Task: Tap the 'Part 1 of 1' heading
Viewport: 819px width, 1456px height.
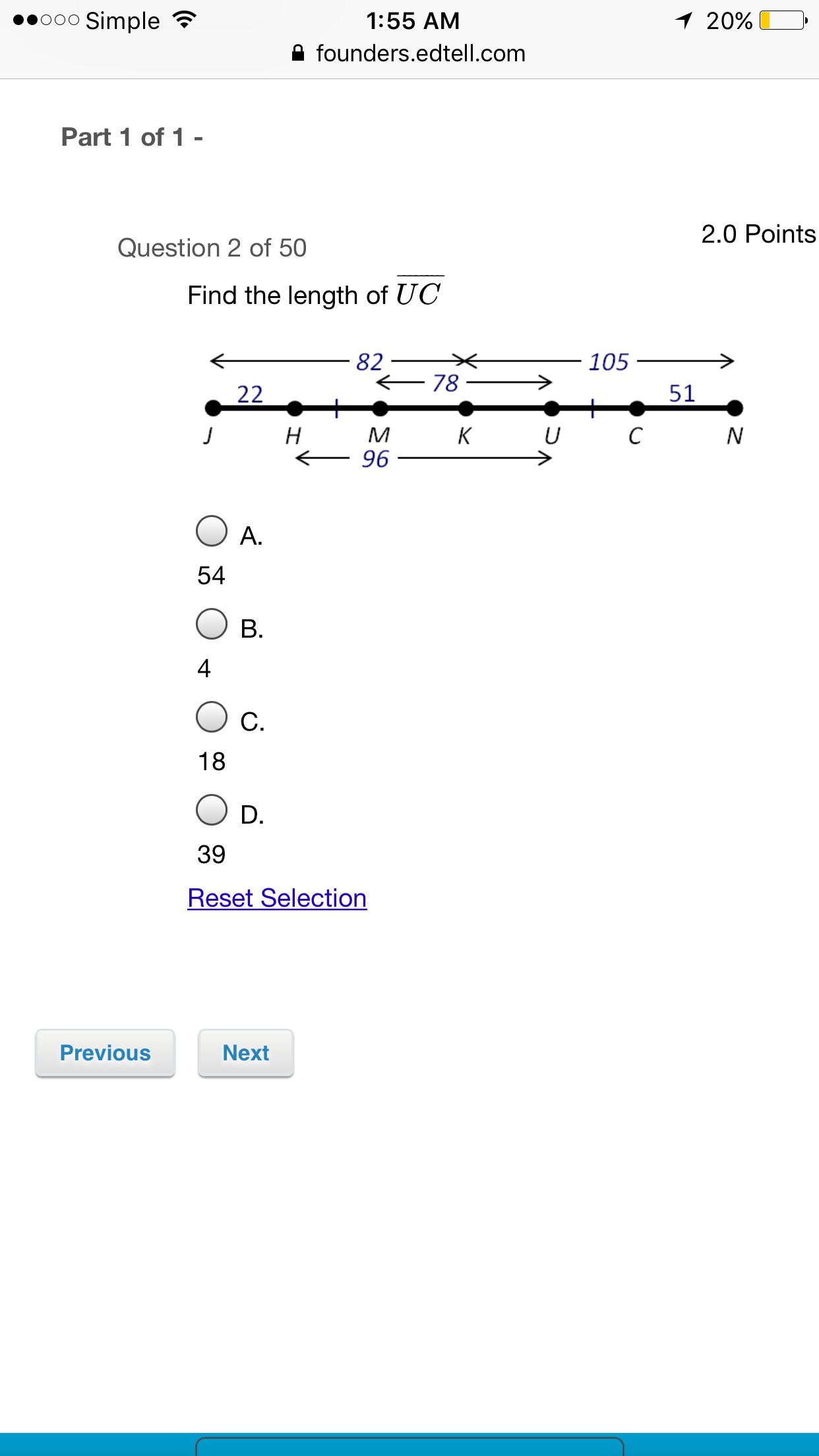Action: coord(132,137)
